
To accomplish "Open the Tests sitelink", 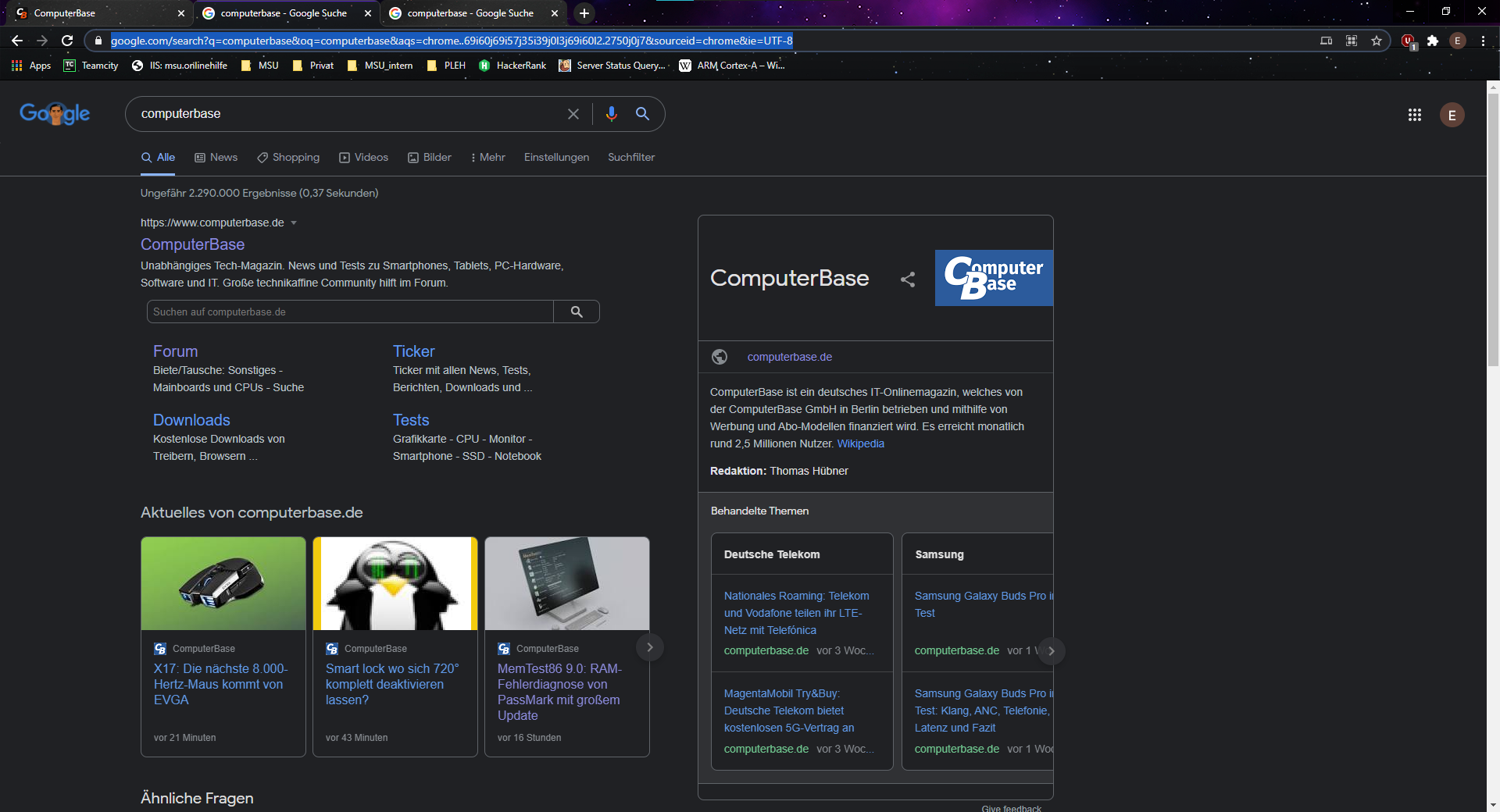I will [411, 420].
